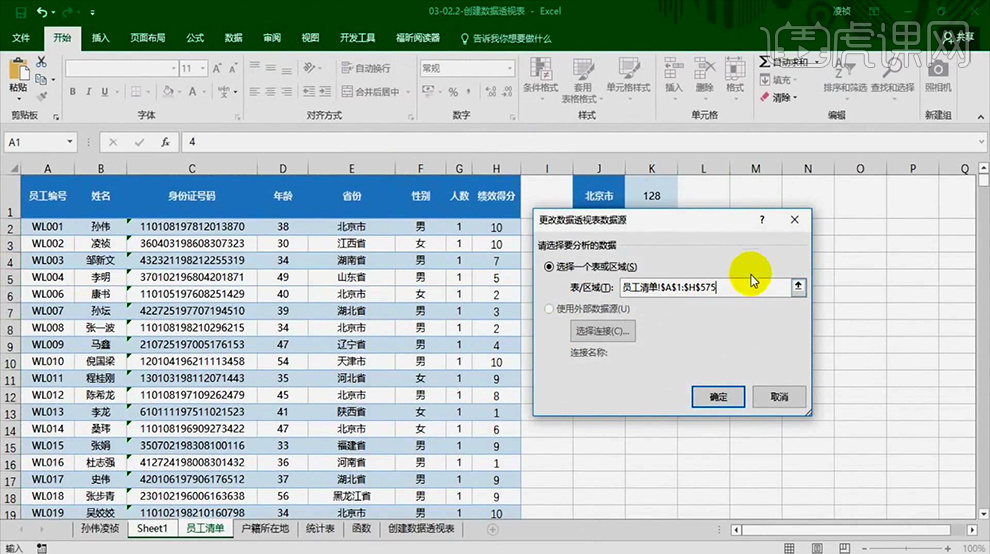Click the decrease font size icon
The height and width of the screenshot is (554, 990).
point(233,68)
